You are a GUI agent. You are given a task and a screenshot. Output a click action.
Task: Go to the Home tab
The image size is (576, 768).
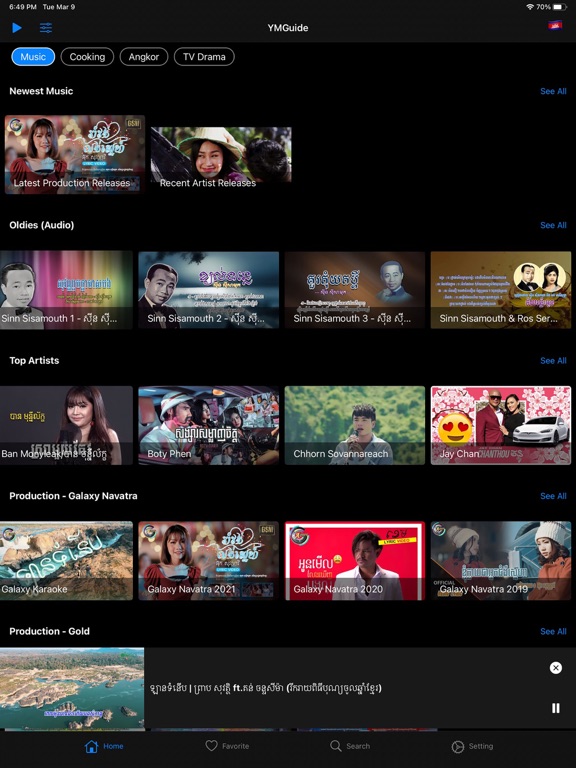pos(104,746)
